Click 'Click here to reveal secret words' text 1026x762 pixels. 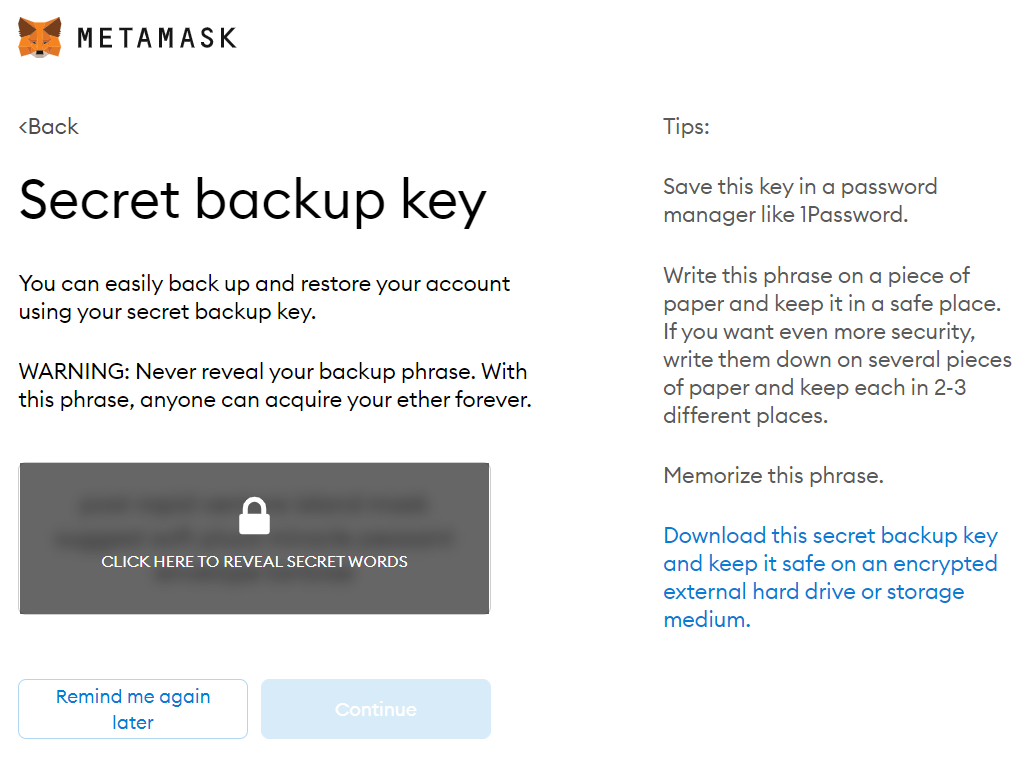coord(254,562)
